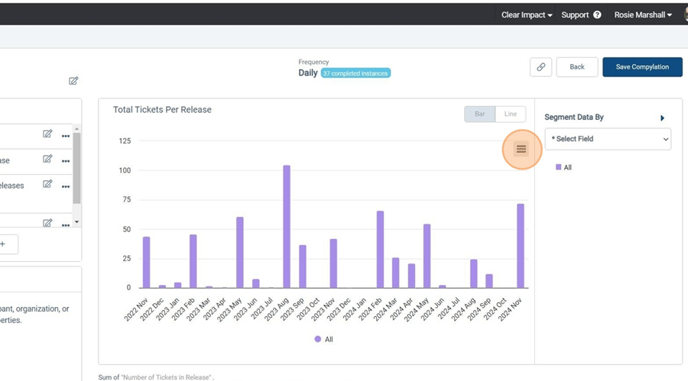Click the Back button
Viewport: 688px width, 381px height.
[x=577, y=67]
